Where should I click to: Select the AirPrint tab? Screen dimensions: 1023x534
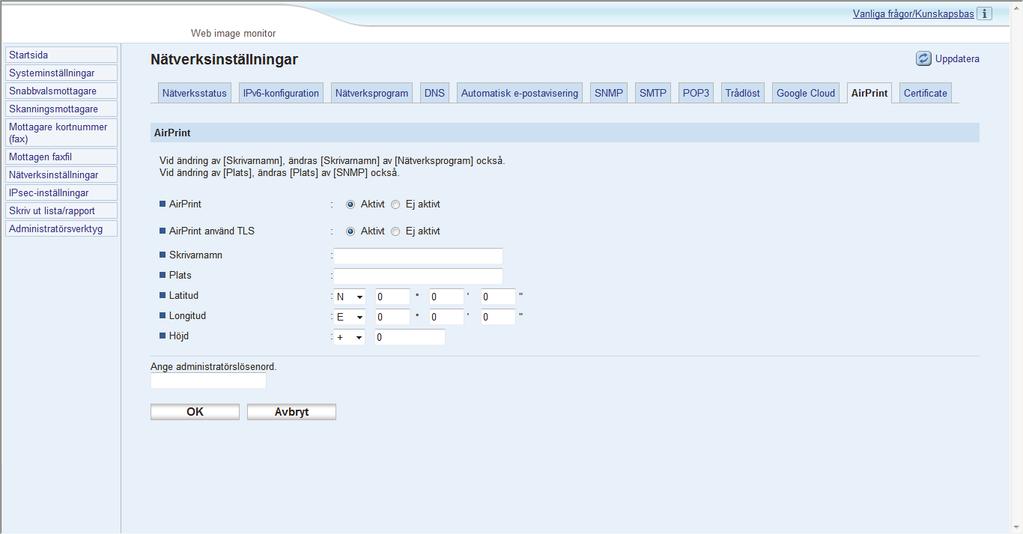[x=869, y=93]
